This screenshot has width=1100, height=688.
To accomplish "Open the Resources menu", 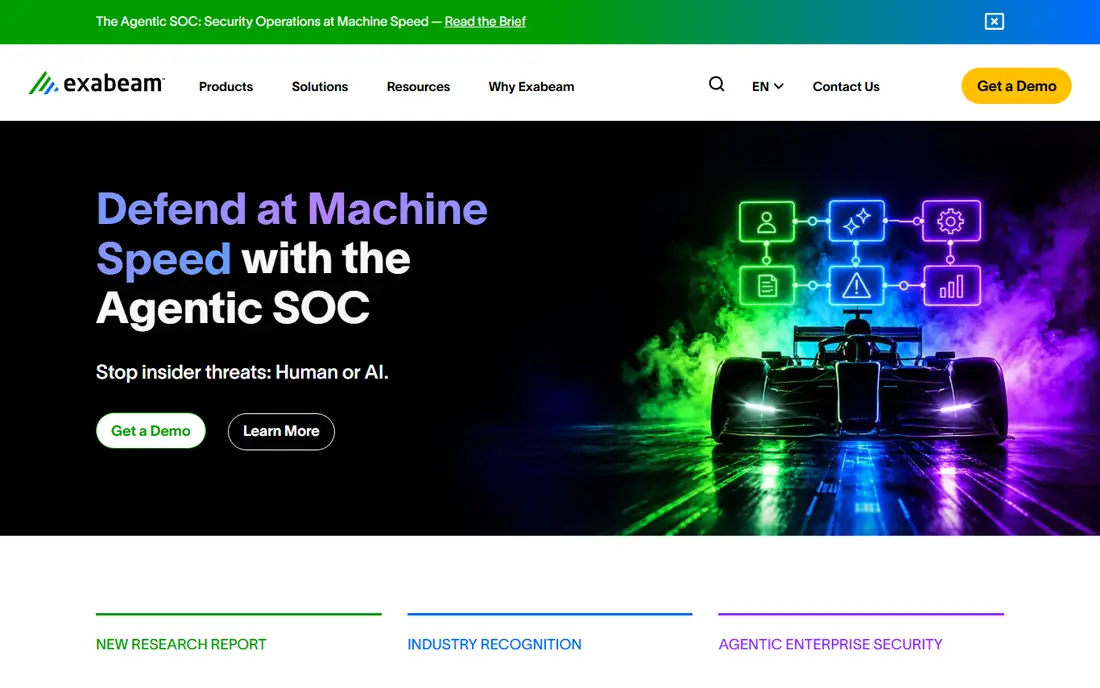I will coord(418,86).
